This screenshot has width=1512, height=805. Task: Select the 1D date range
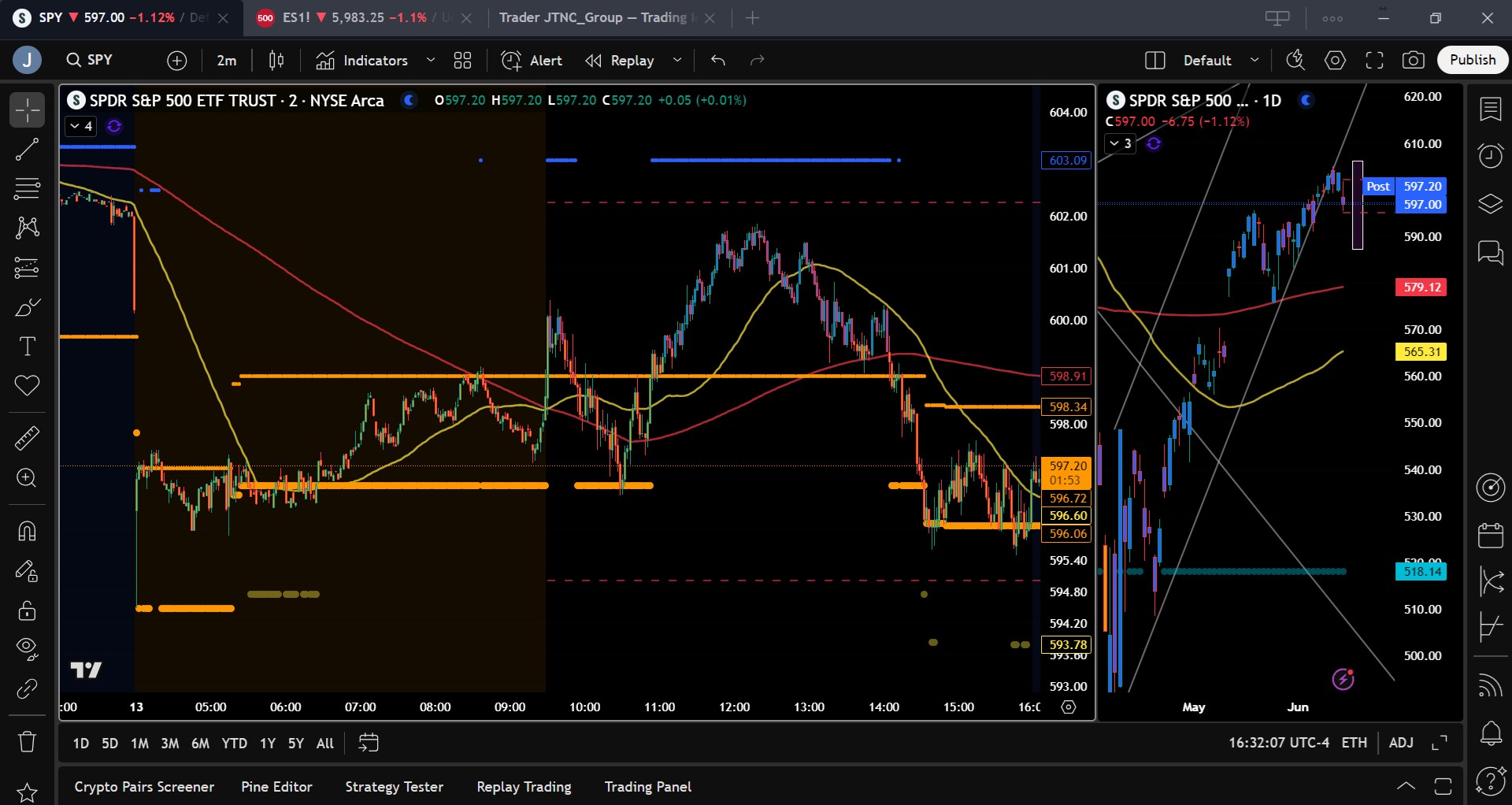(80, 744)
